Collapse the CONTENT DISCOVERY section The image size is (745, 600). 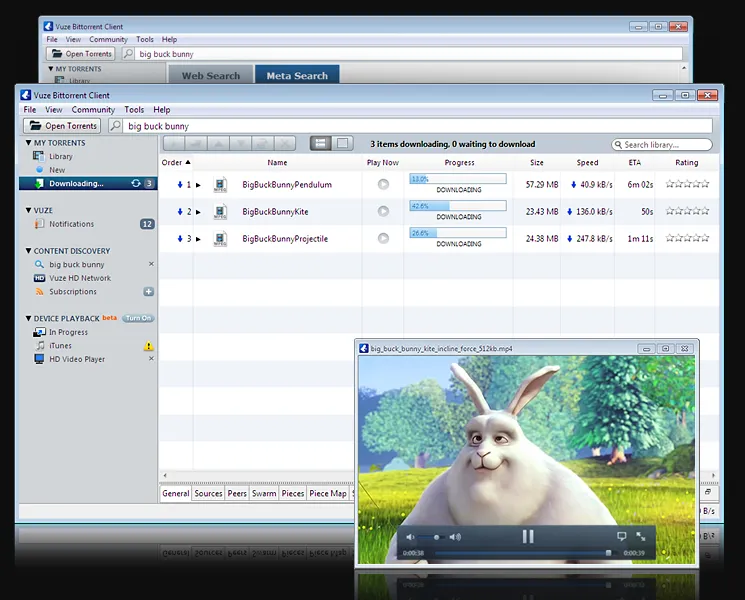pos(29,251)
